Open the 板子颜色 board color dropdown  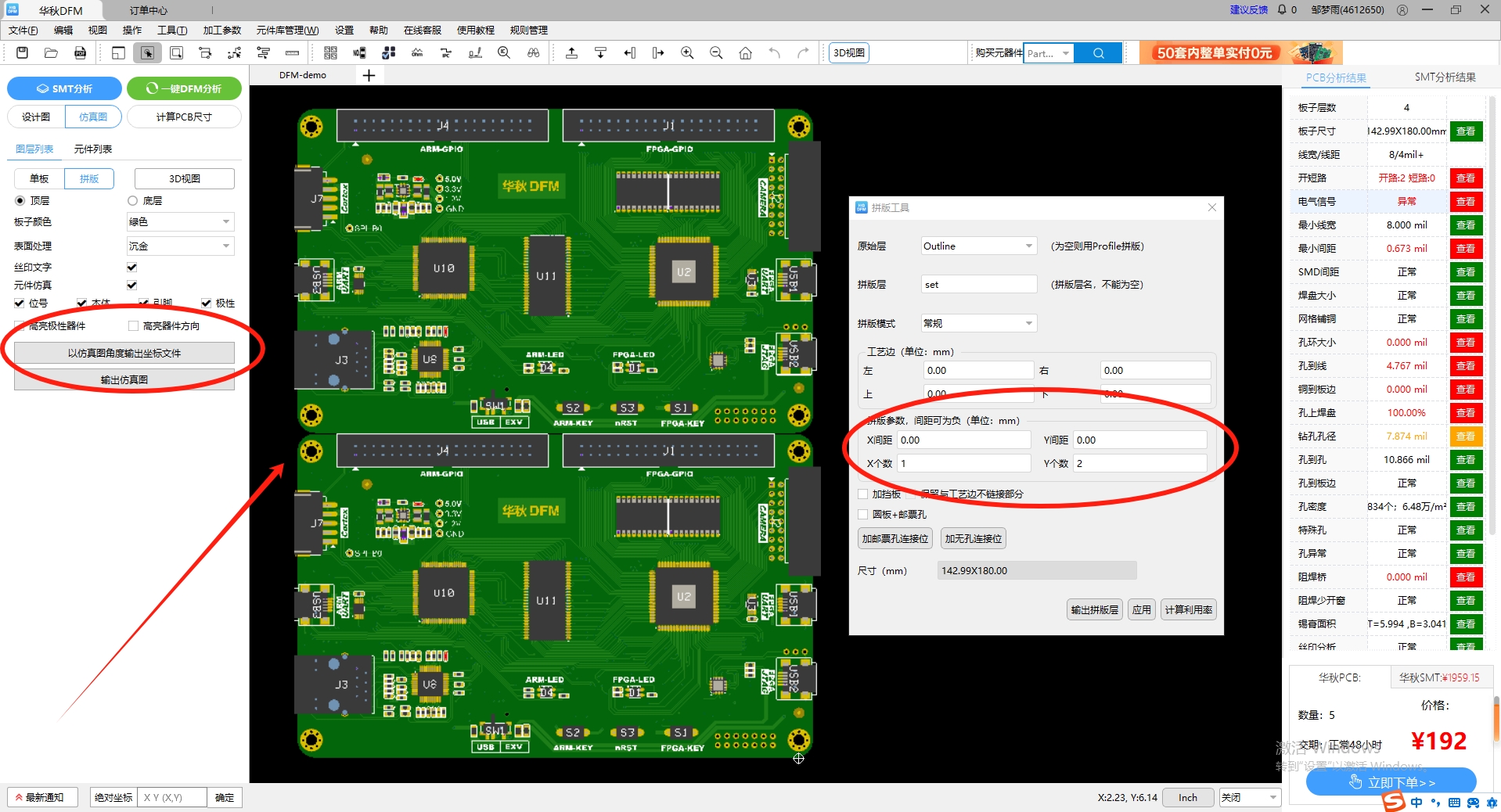181,222
